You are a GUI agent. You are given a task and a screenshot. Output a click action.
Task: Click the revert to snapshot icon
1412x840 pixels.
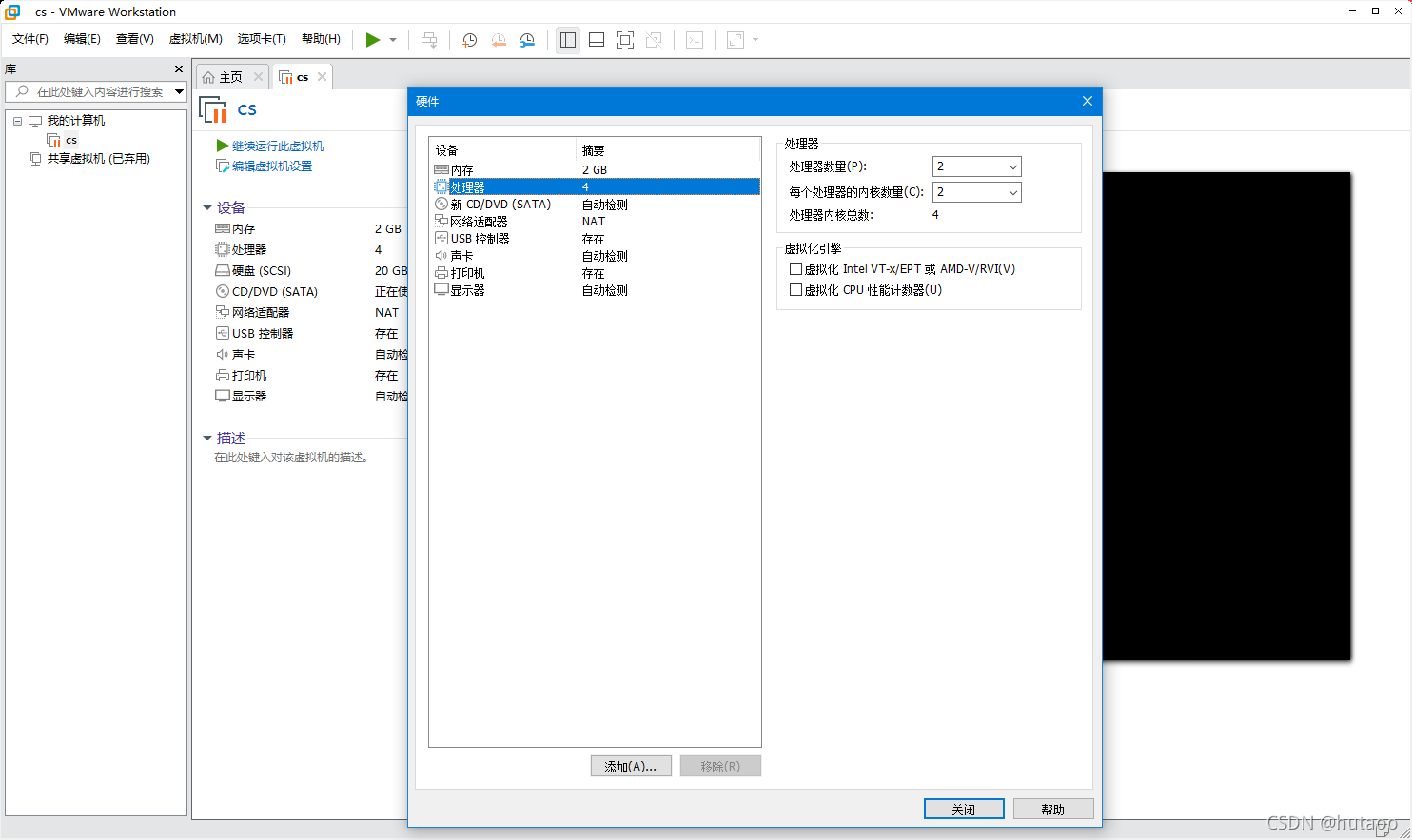(x=499, y=40)
